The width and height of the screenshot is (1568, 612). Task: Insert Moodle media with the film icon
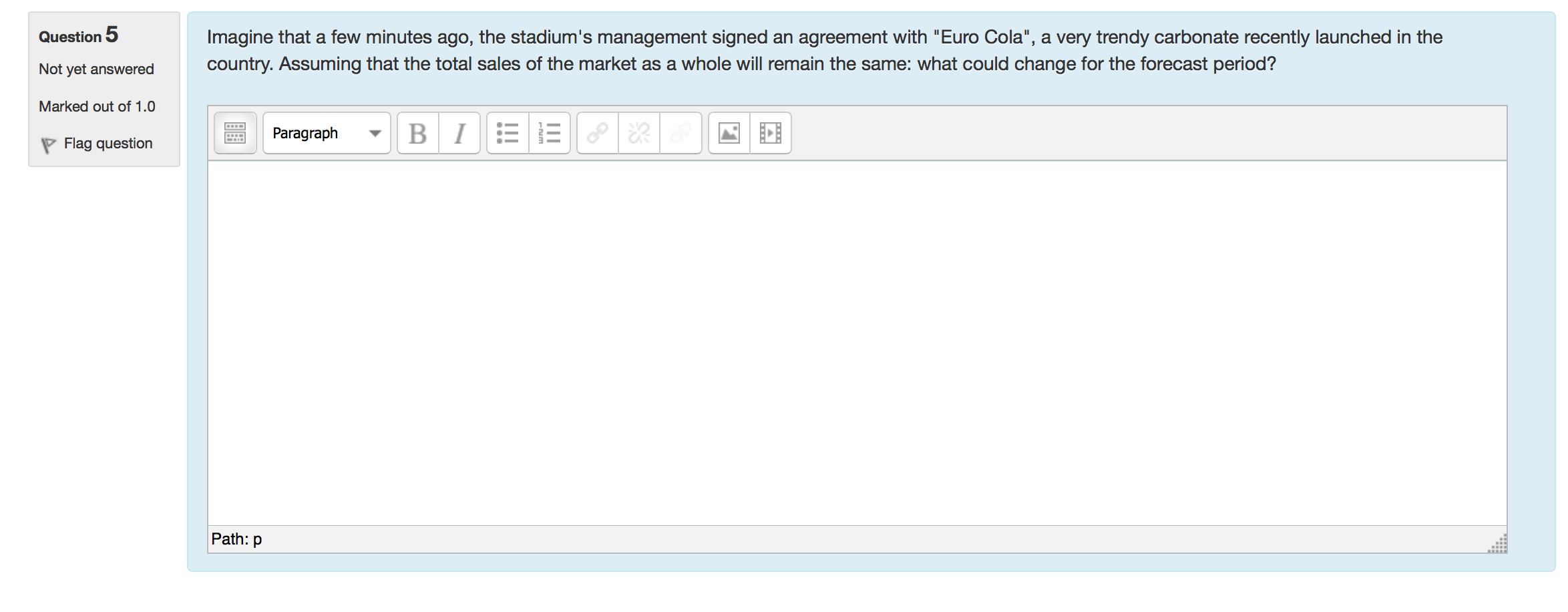click(771, 133)
